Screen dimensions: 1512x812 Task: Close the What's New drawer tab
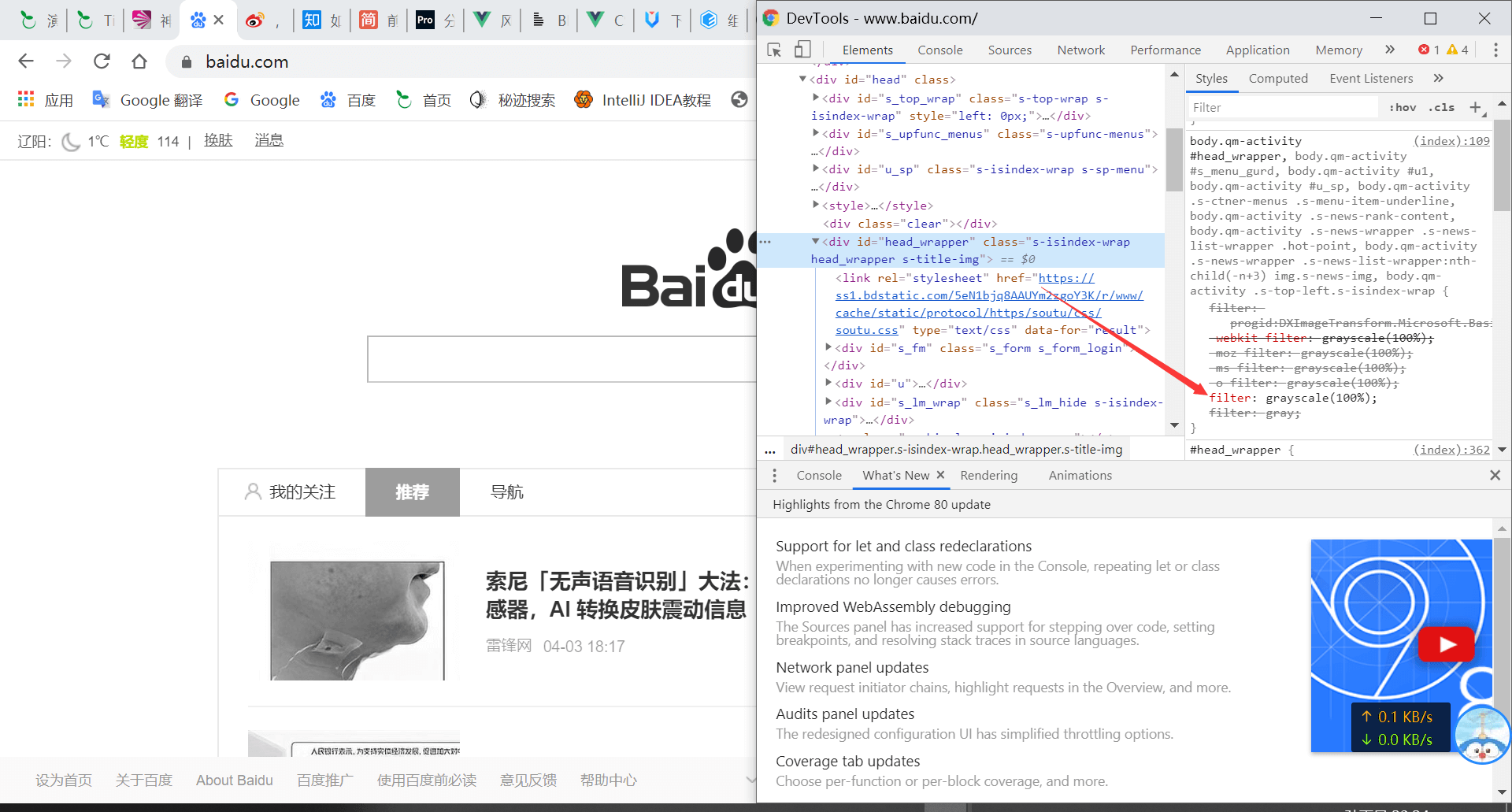[940, 475]
